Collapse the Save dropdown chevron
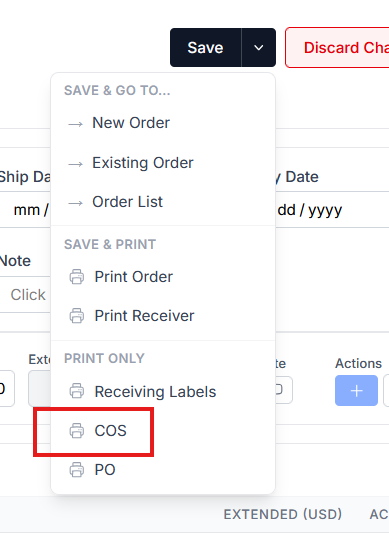Image resolution: width=389 pixels, height=537 pixels. click(x=259, y=48)
